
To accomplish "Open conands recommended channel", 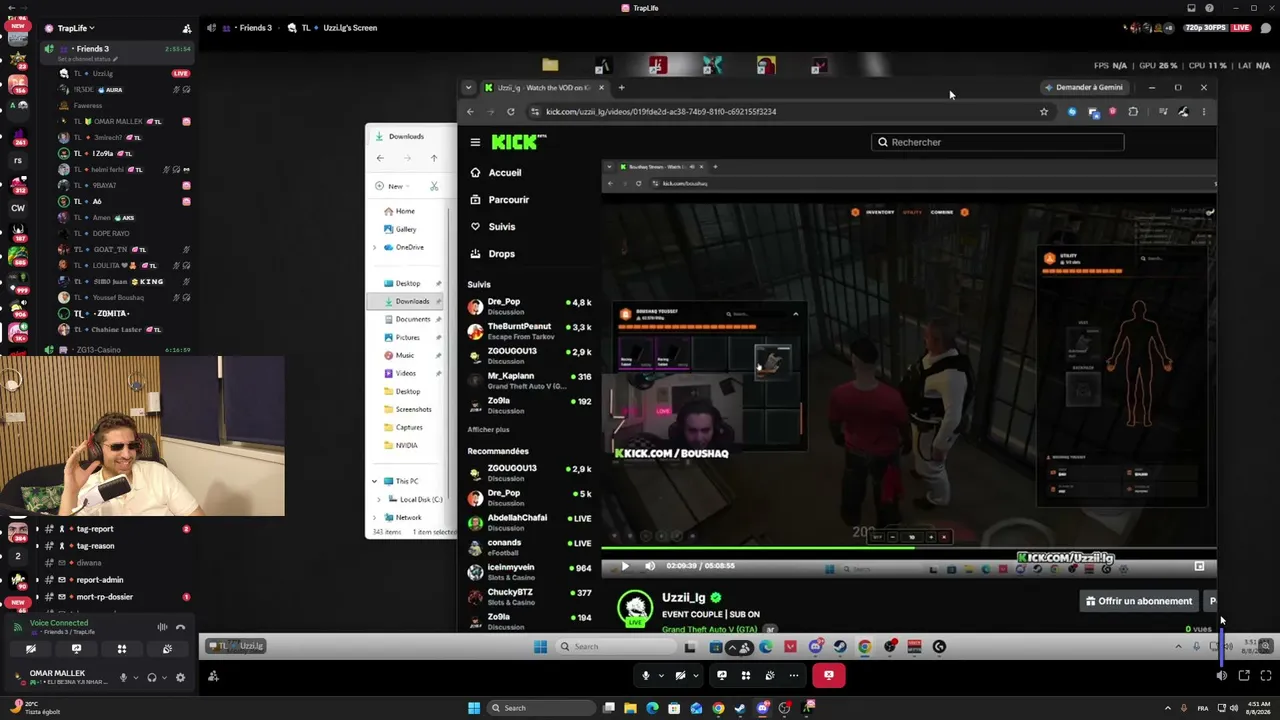I will click(530, 546).
